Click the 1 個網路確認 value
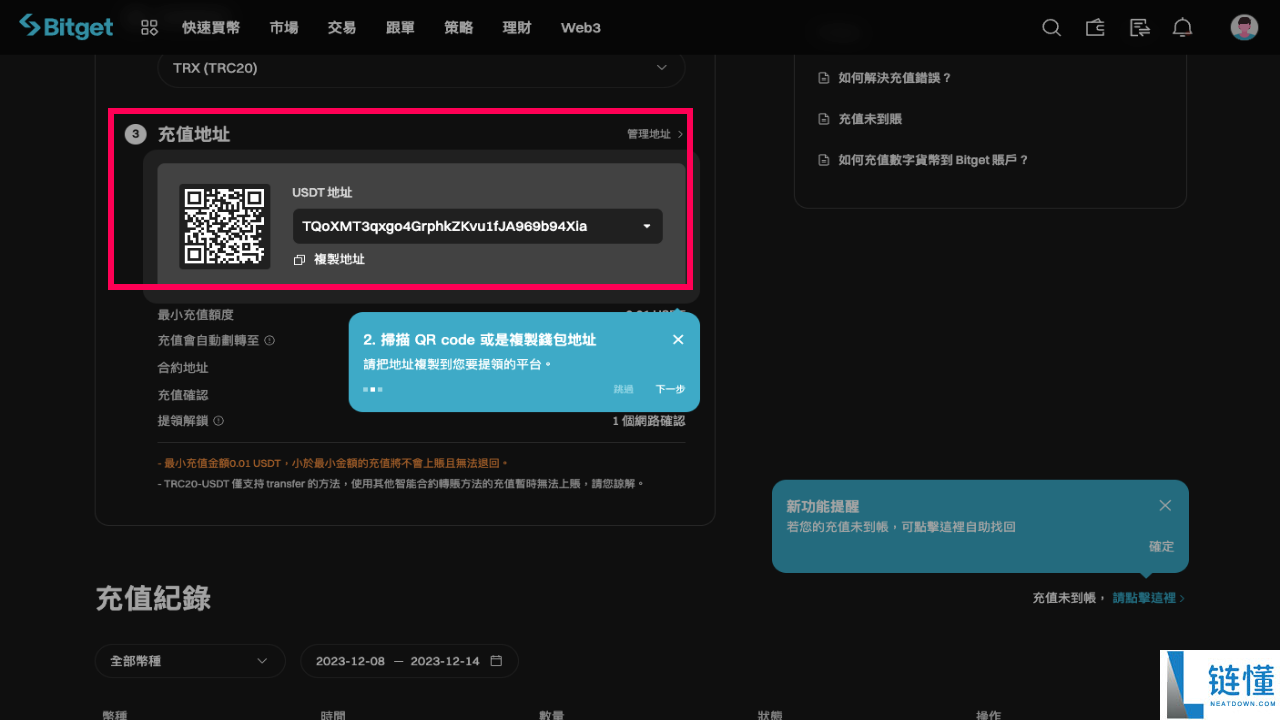 (649, 421)
